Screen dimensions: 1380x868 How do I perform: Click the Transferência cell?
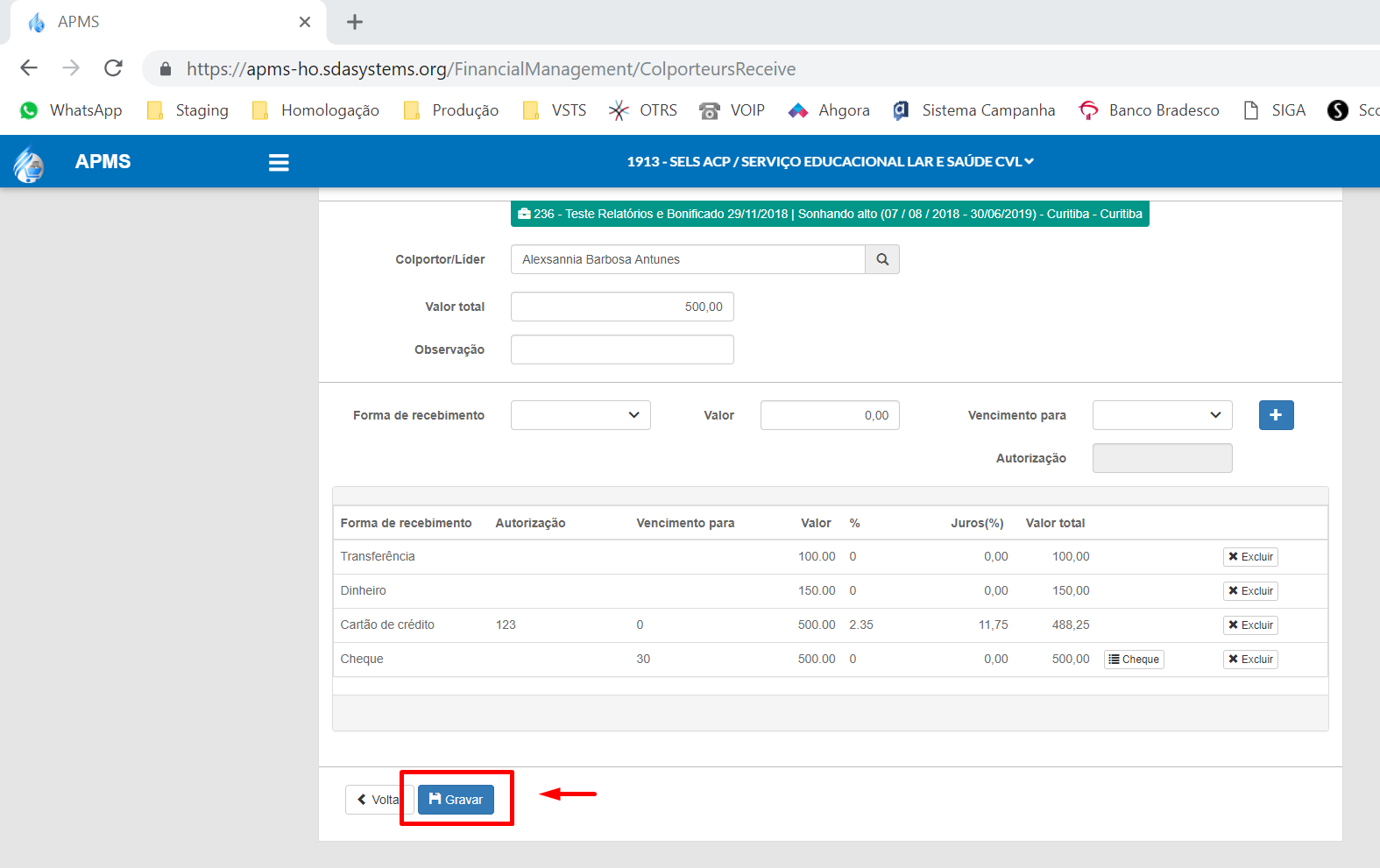click(378, 556)
